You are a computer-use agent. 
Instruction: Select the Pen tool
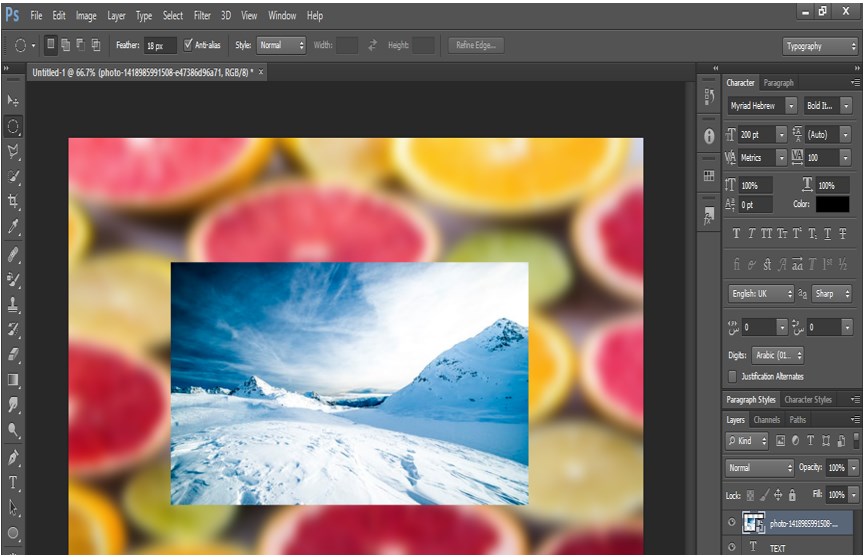click(13, 457)
